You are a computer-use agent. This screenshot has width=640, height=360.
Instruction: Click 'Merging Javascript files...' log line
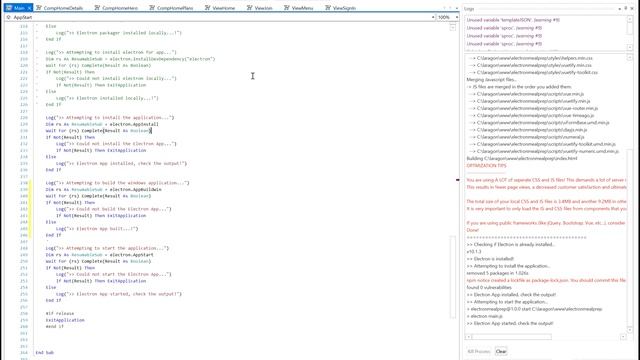tap(492, 80)
